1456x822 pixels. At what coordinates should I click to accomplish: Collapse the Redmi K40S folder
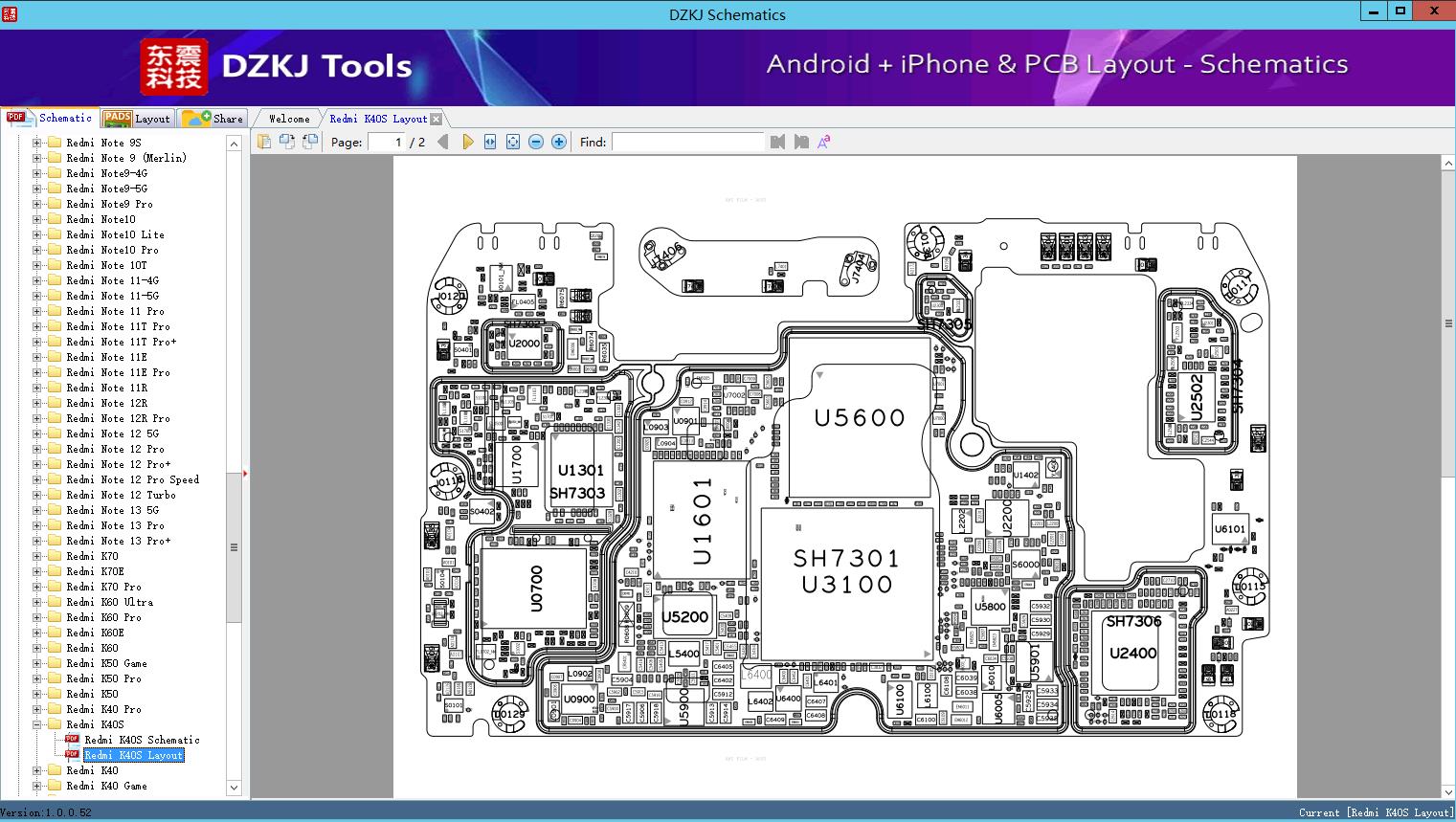(x=36, y=724)
